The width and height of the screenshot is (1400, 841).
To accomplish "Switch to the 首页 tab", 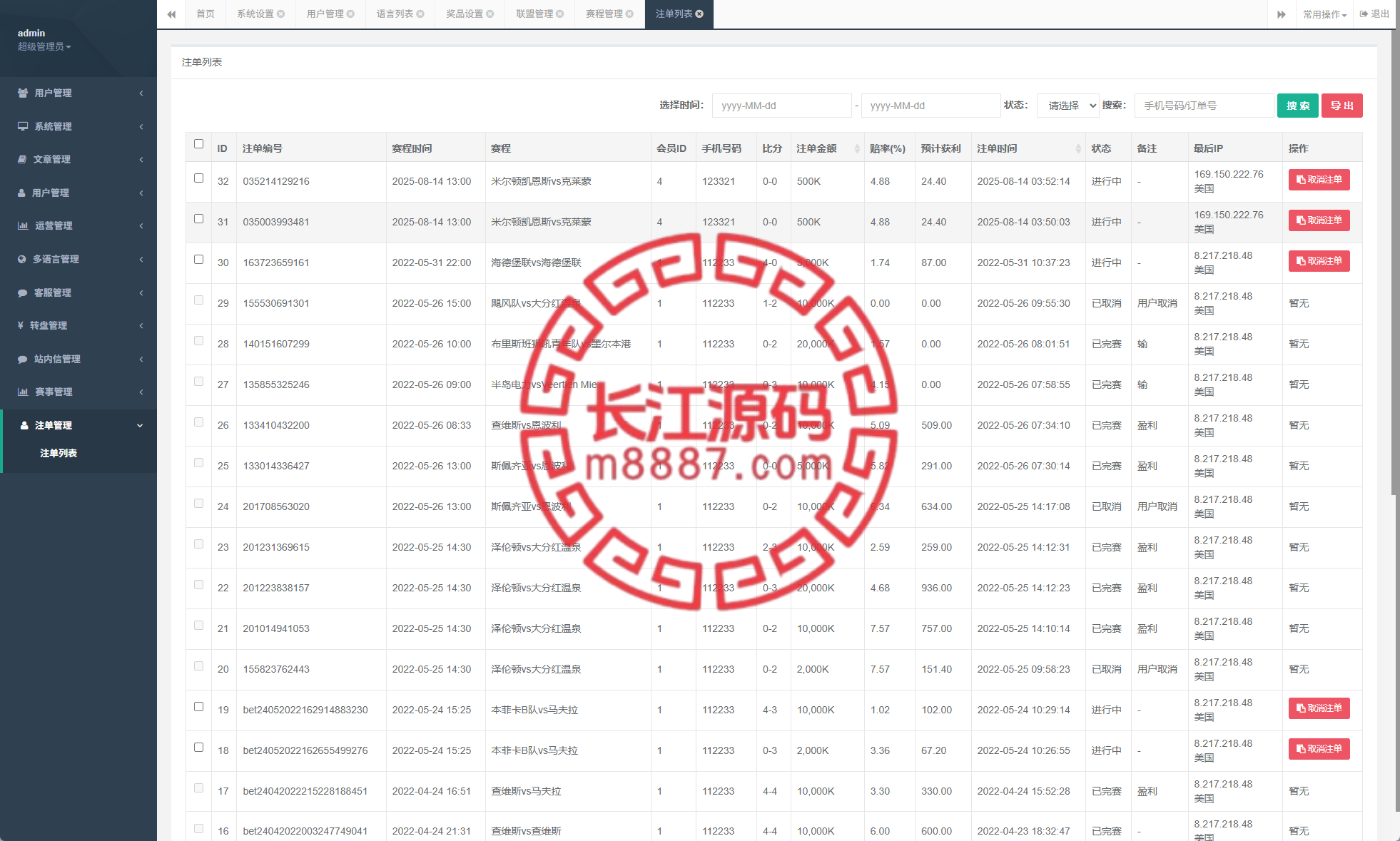I will pos(206,14).
